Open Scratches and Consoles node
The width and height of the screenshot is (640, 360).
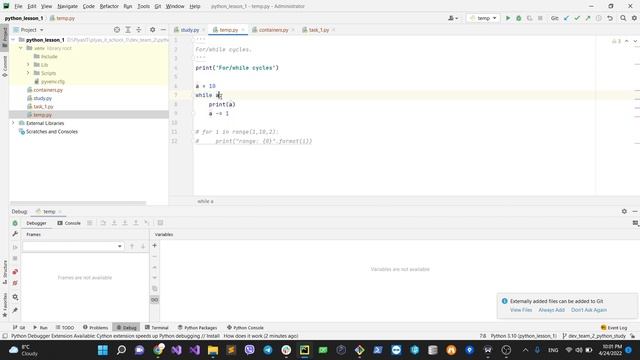[52, 132]
